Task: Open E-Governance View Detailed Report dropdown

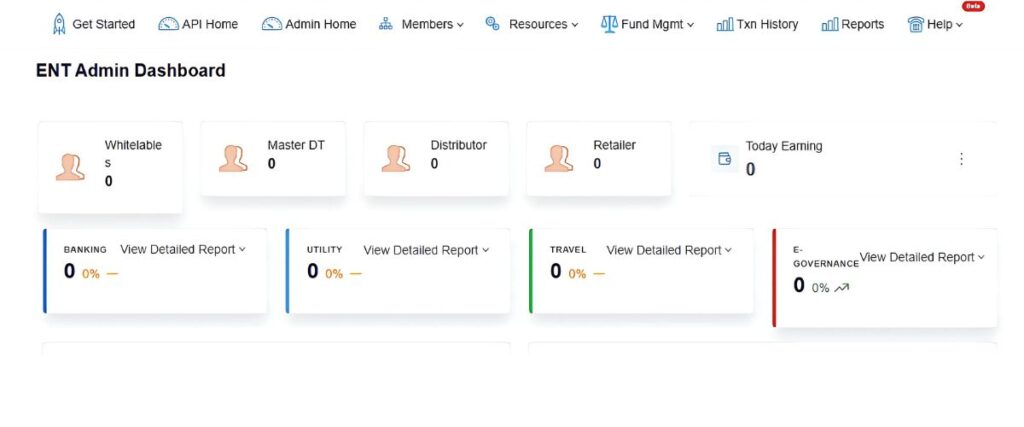Action: (922, 257)
